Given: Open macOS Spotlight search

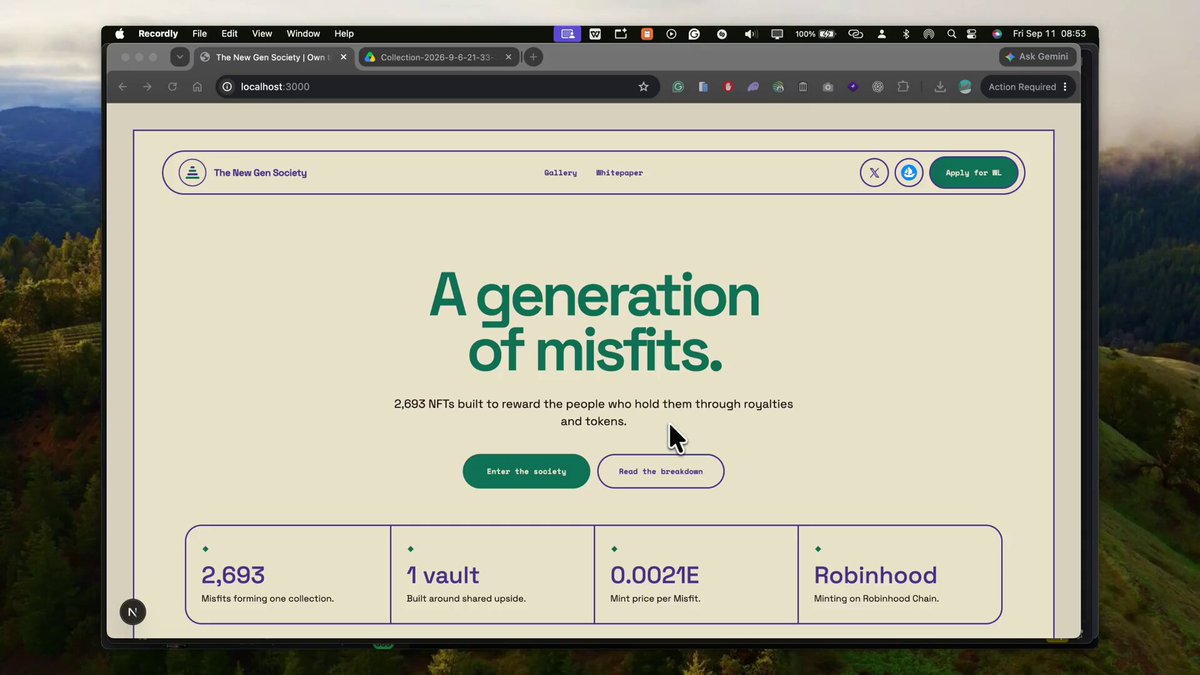Looking at the screenshot, I should (951, 34).
